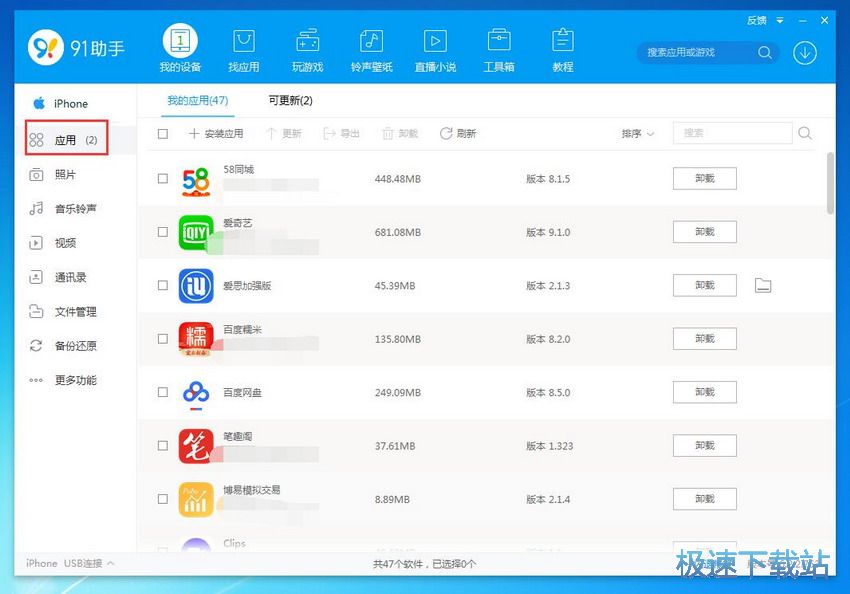Open 铃声壁纸 music note icon
This screenshot has height=594, width=850.
[x=371, y=41]
